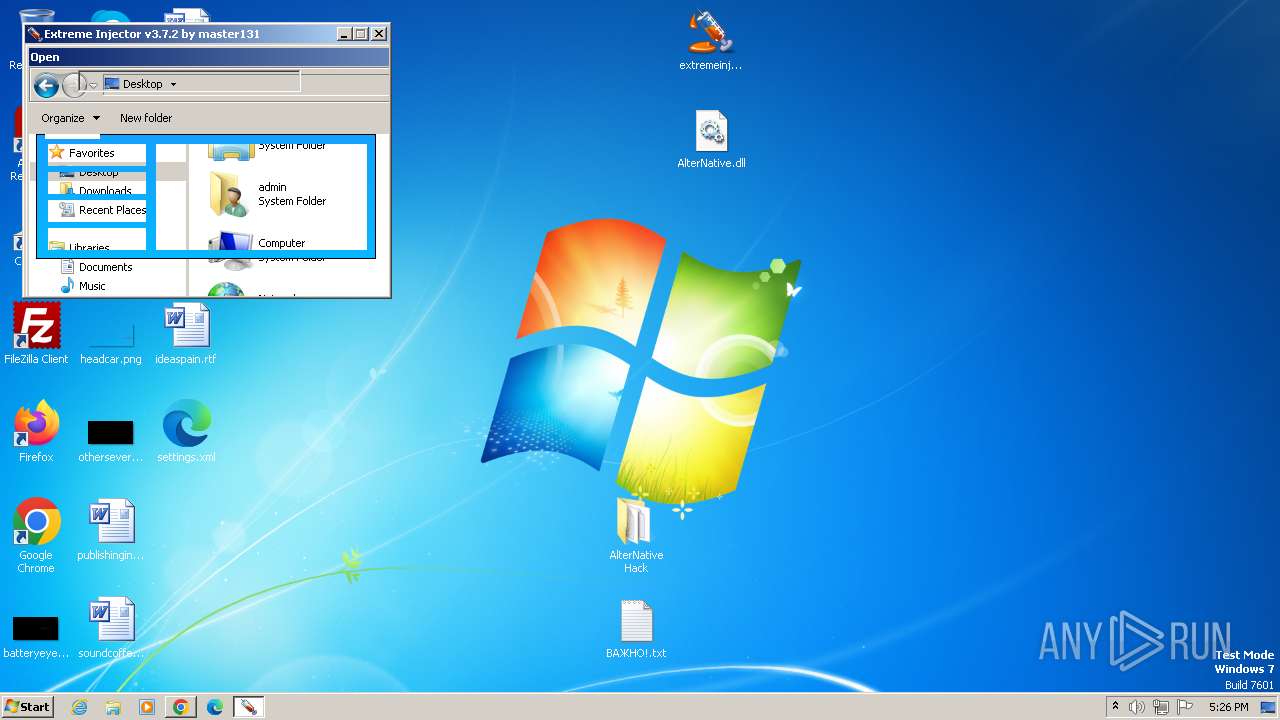Maximize the Extreme Injector window

pyautogui.click(x=361, y=34)
